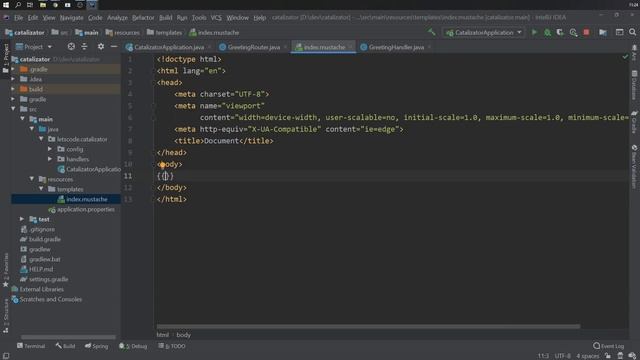Viewport: 640px width, 360px height.
Task: Open Database side tool window
Action: [x=634, y=85]
